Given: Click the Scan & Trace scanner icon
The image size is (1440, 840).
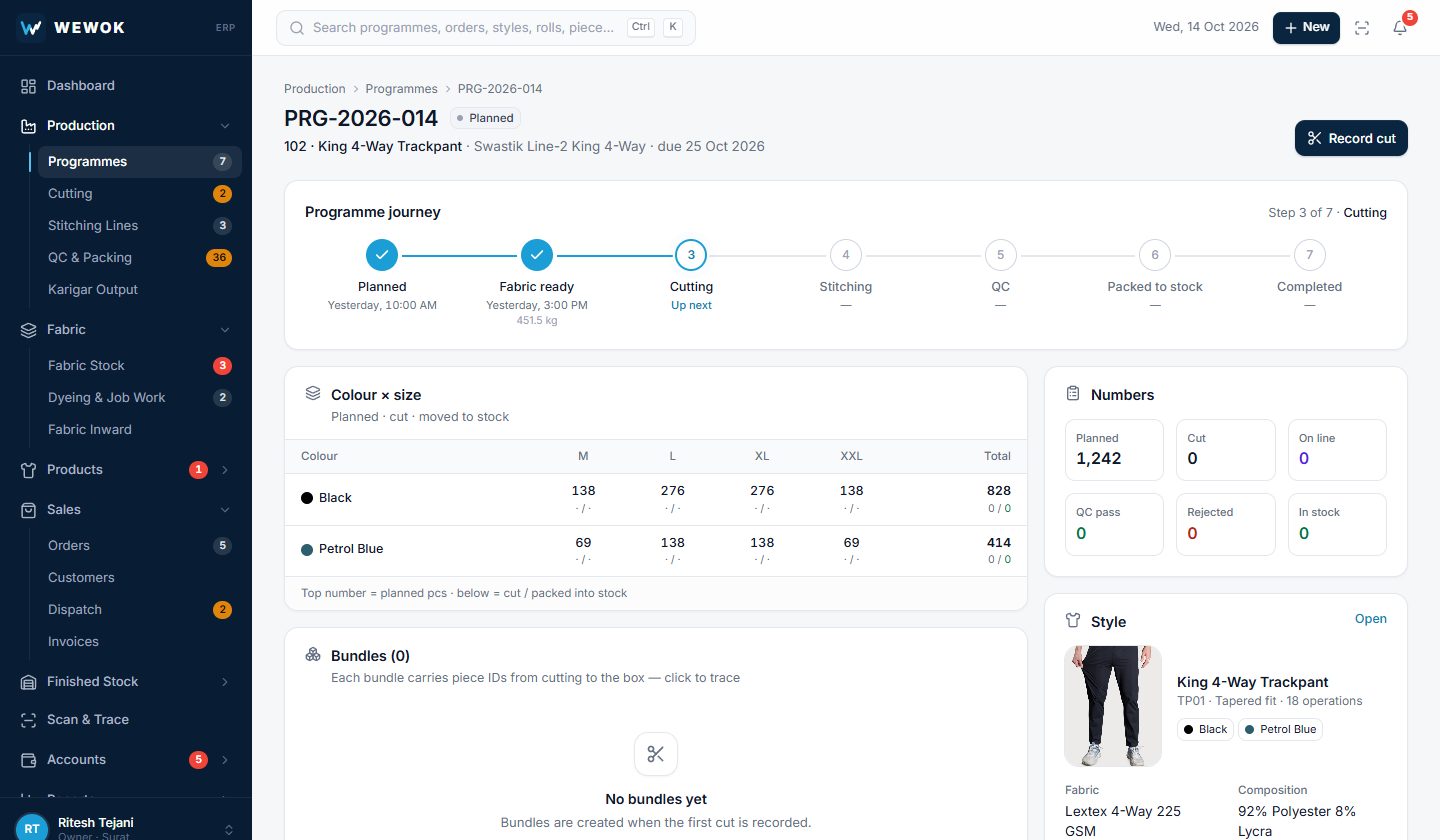Looking at the screenshot, I should [x=29, y=720].
